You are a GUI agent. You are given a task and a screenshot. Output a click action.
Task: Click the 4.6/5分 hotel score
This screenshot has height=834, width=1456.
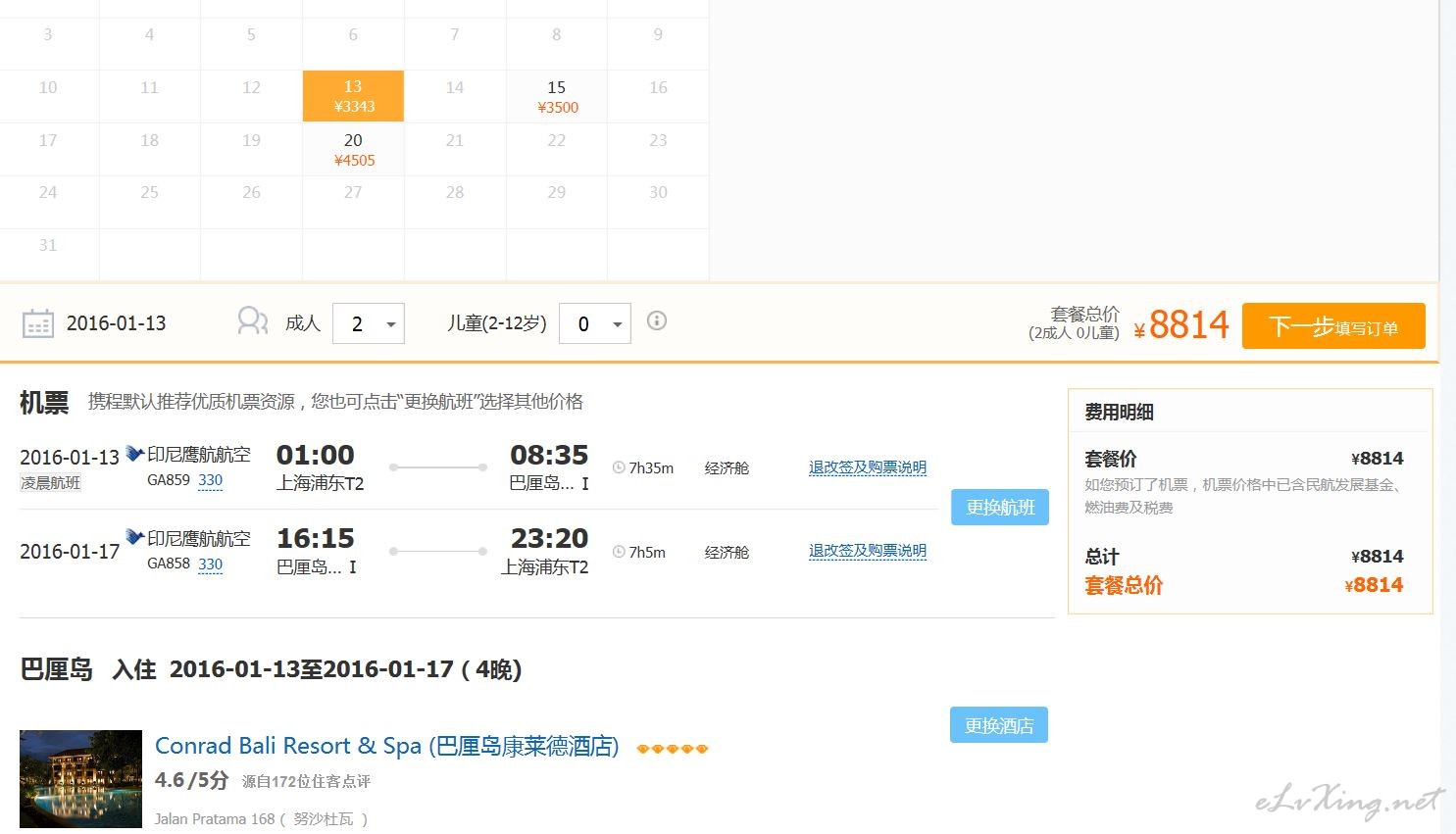click(x=191, y=780)
